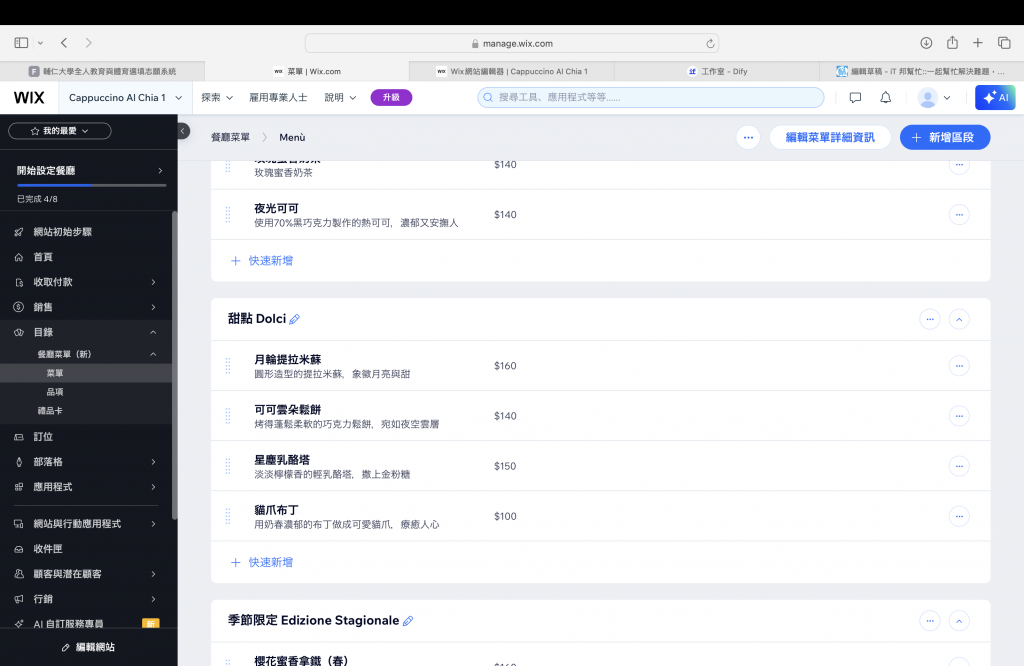Collapse the left sidebar arrow
The height and width of the screenshot is (666, 1024).
(x=184, y=131)
